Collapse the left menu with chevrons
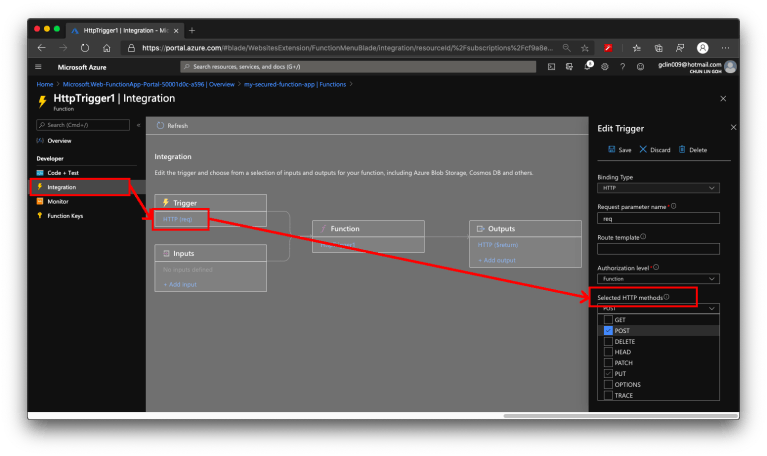This screenshot has height=456, width=767. click(x=138, y=125)
